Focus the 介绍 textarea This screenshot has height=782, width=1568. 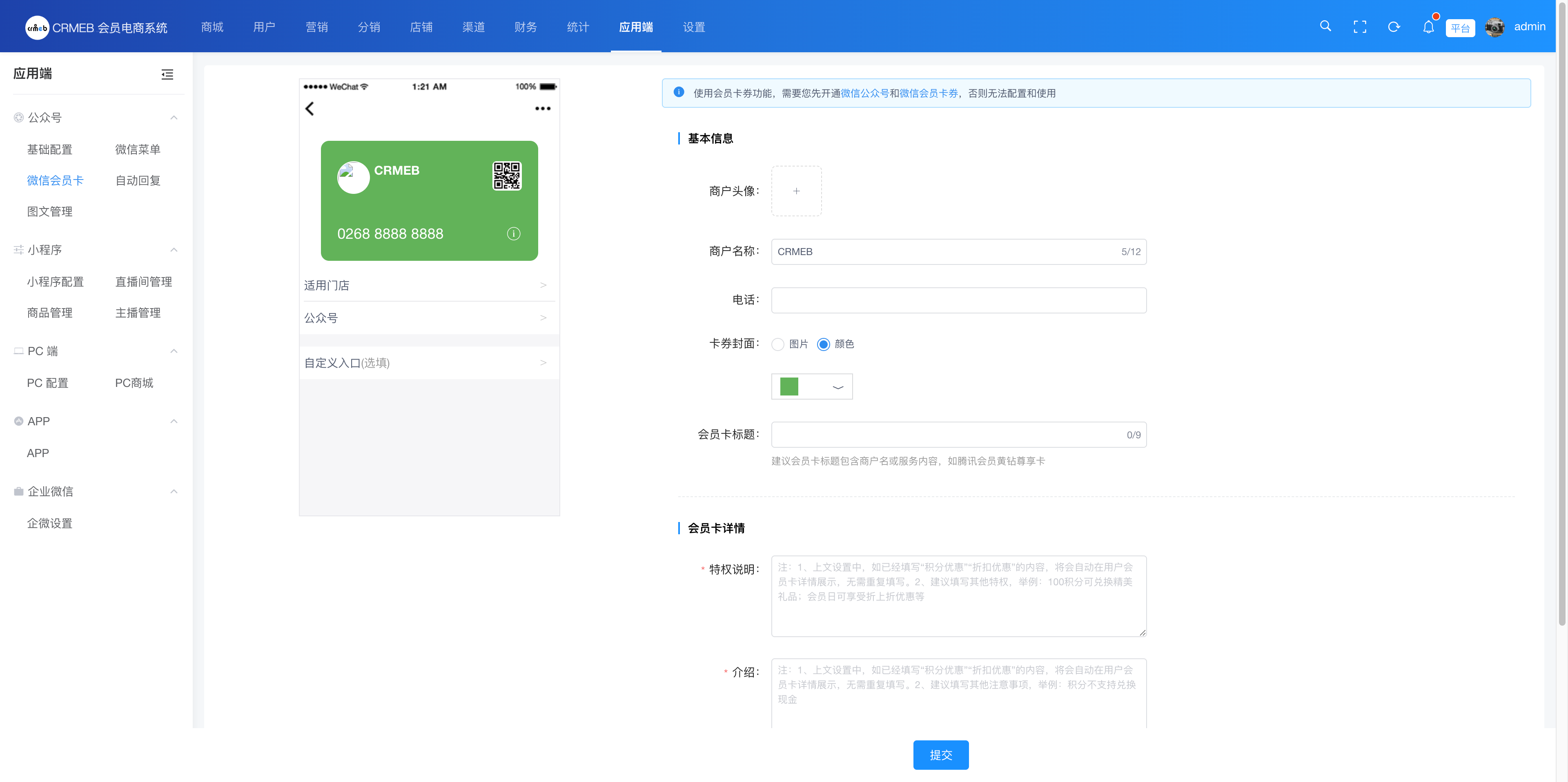coord(959,694)
